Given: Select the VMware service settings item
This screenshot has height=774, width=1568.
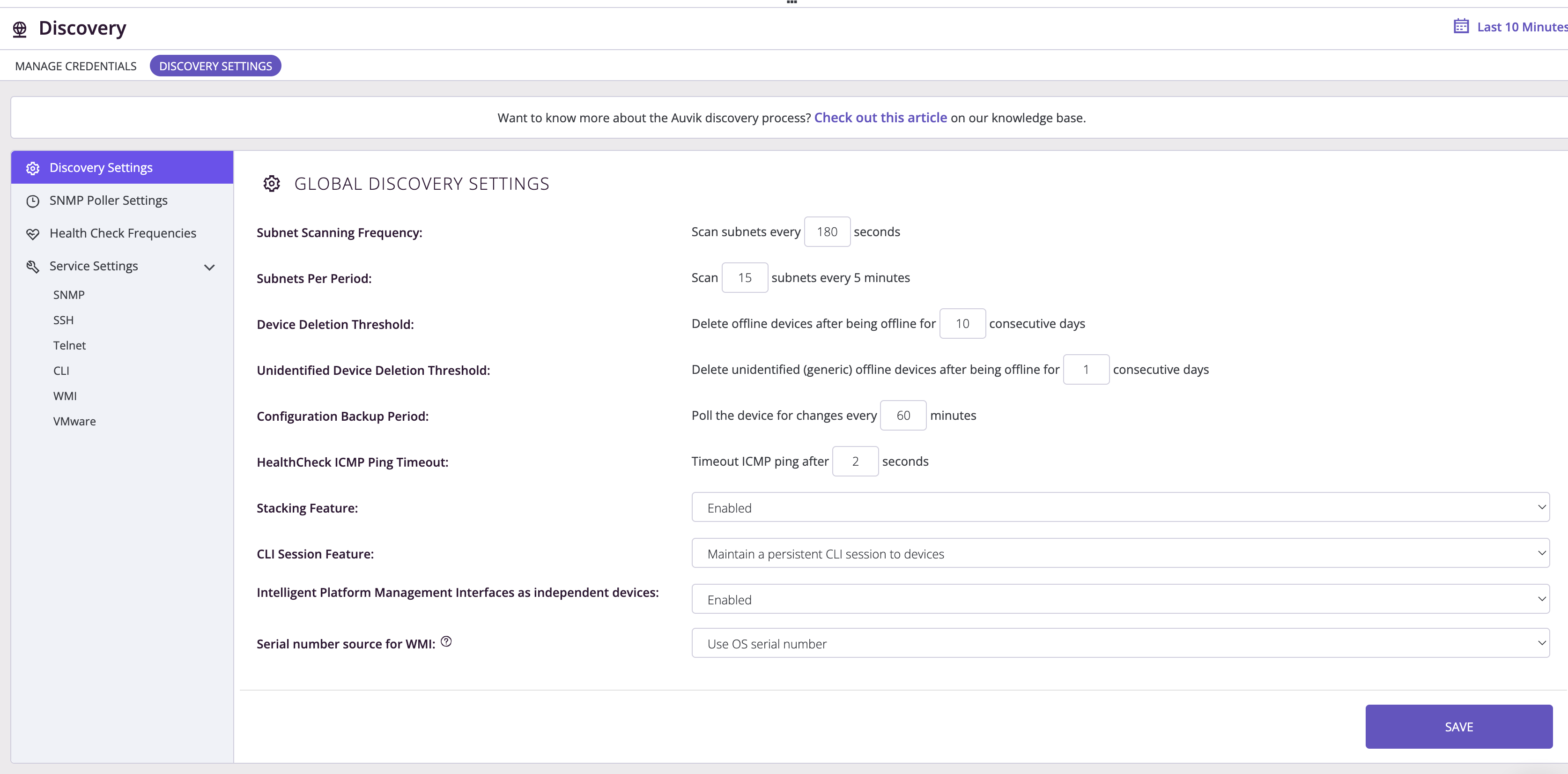Looking at the screenshot, I should [74, 421].
